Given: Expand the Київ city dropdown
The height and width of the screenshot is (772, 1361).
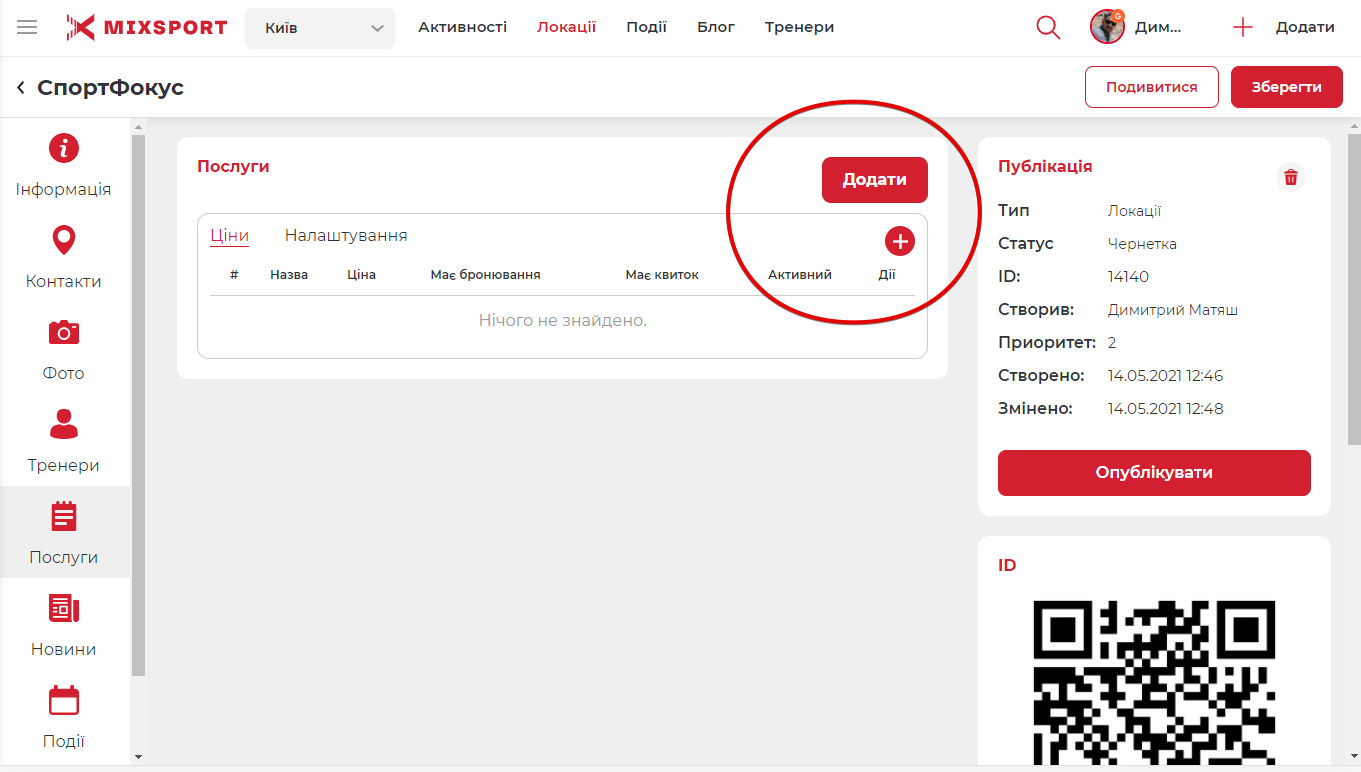Looking at the screenshot, I should 320,28.
